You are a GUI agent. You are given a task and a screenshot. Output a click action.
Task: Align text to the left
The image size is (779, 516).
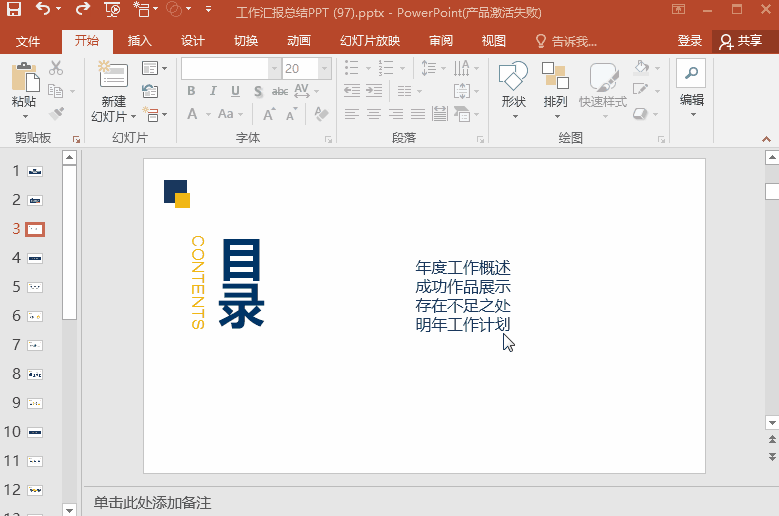pyautogui.click(x=352, y=114)
